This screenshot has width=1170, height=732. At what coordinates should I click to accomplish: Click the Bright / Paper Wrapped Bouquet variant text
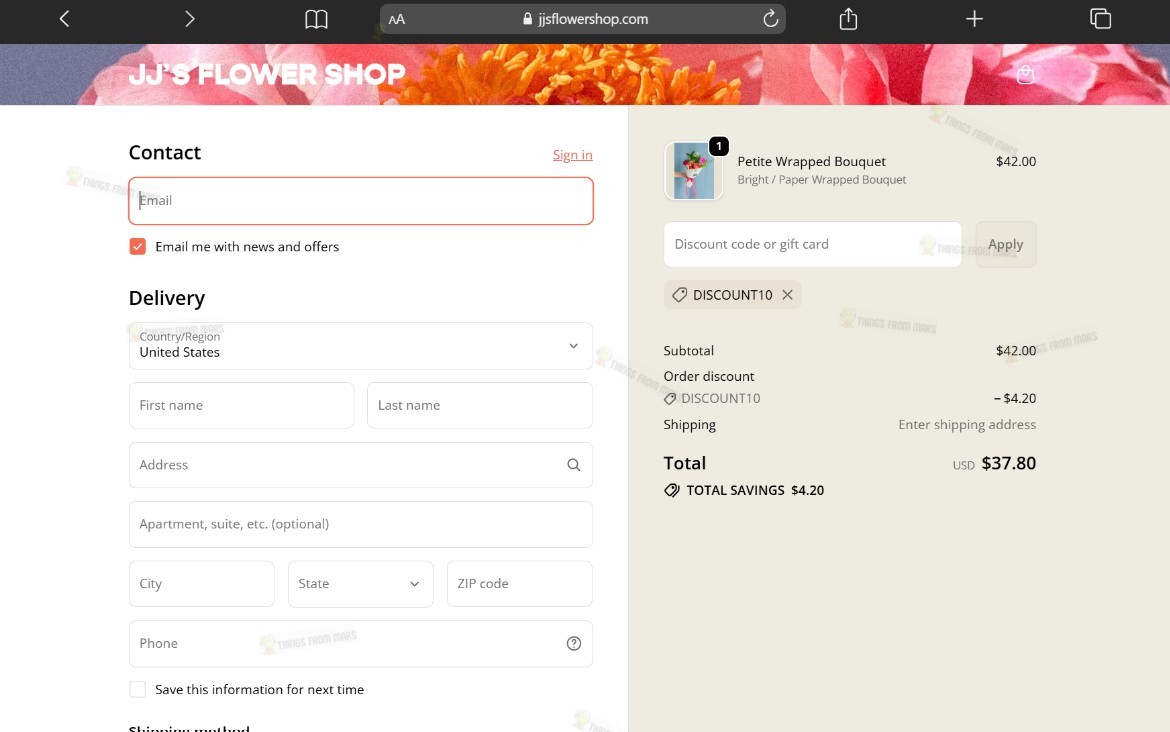tap(822, 180)
